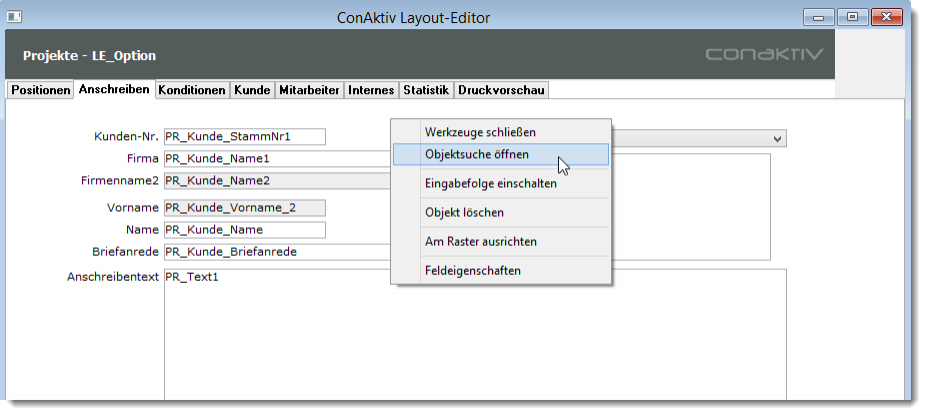Open the Konditionen tab
The image size is (926, 415).
pyautogui.click(x=192, y=90)
